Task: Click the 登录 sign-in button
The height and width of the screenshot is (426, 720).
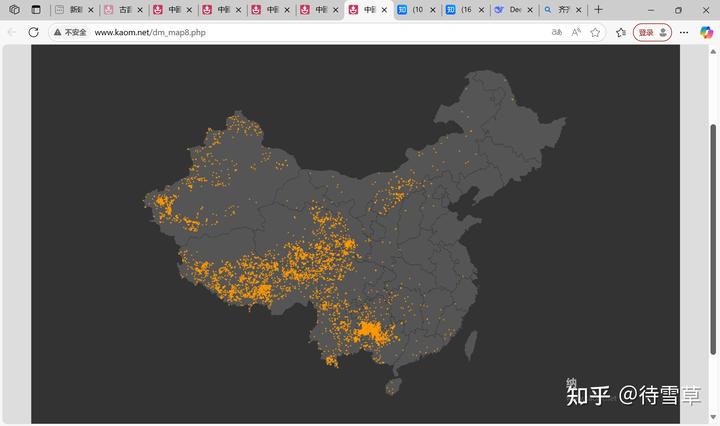Action: (652, 32)
